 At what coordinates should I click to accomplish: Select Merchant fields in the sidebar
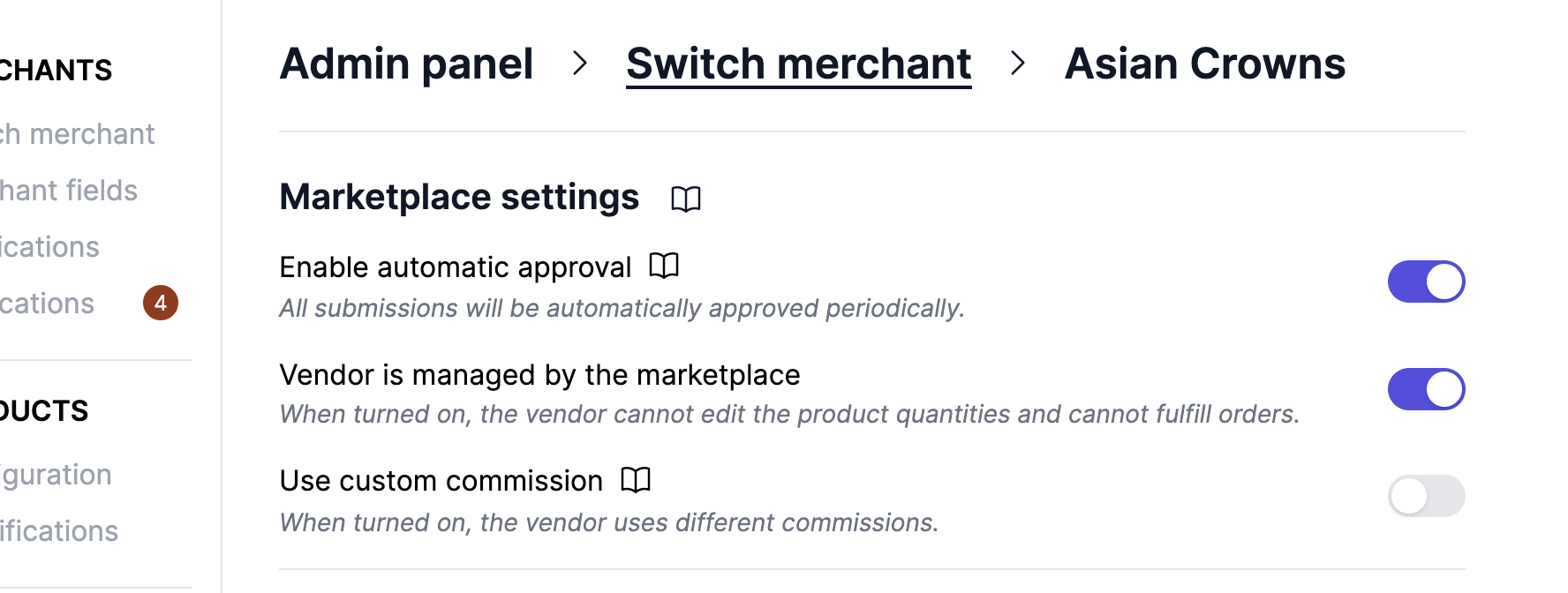click(69, 190)
